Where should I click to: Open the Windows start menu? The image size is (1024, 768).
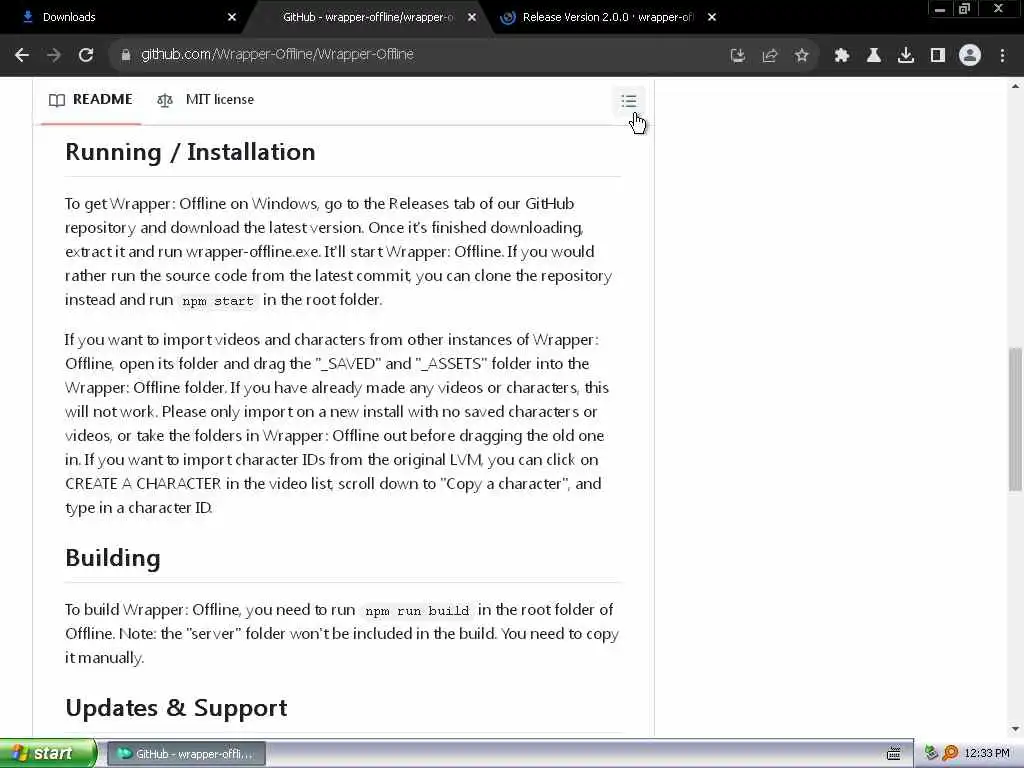pyautogui.click(x=48, y=754)
